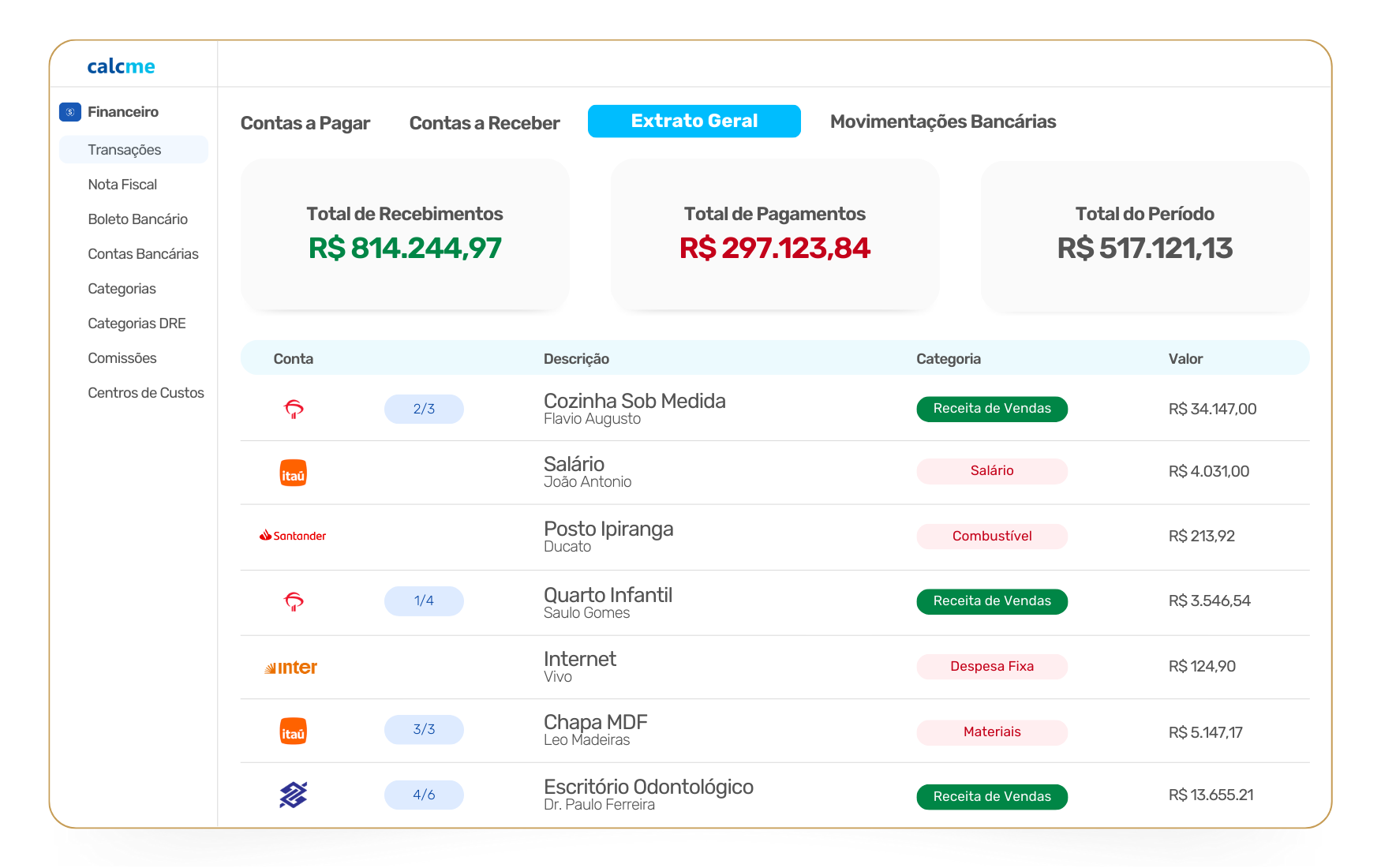Image resolution: width=1381 pixels, height=868 pixels.
Task: Select the Extrato Geral tab
Action: click(694, 122)
